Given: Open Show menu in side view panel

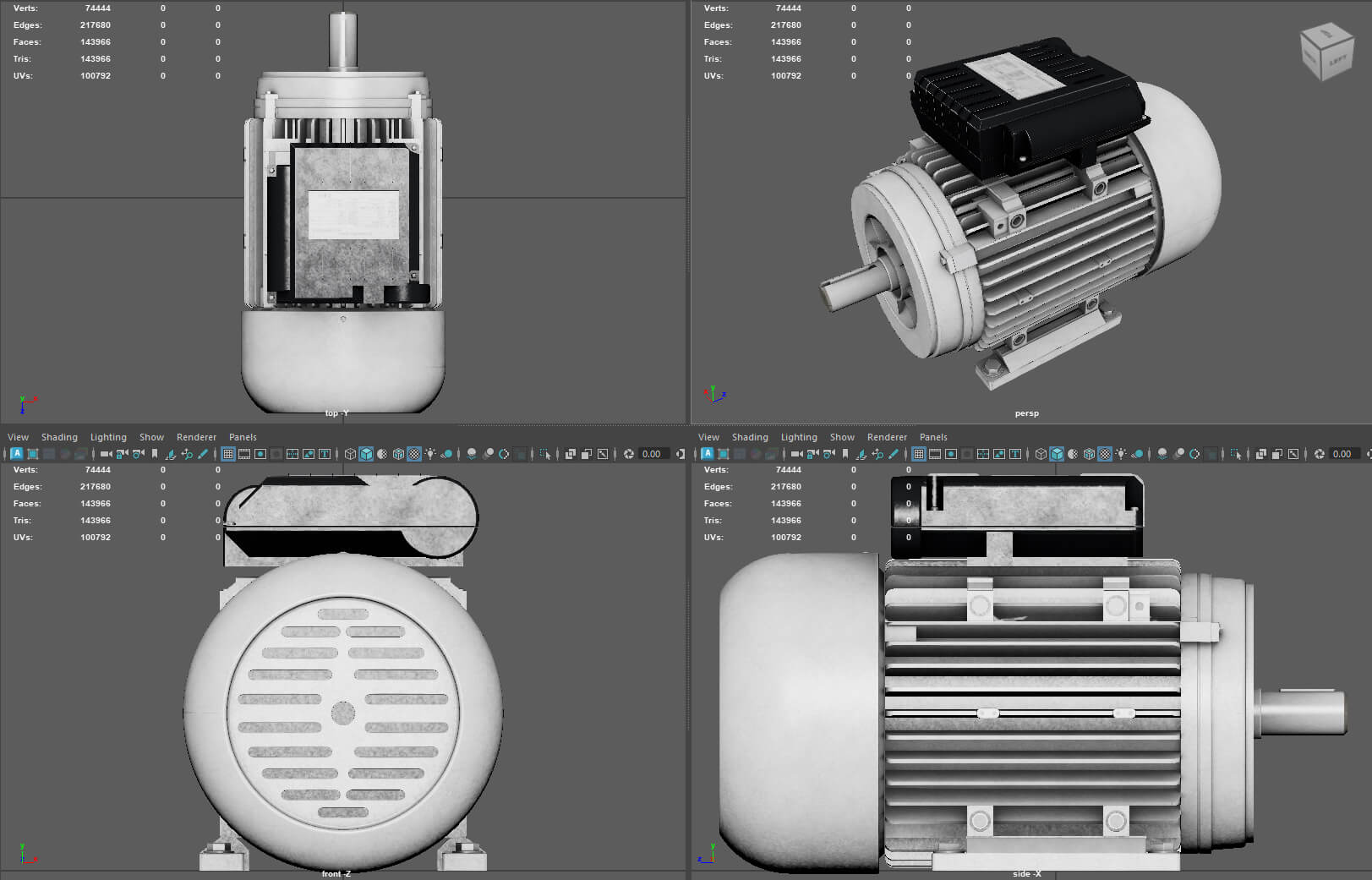Looking at the screenshot, I should (842, 437).
